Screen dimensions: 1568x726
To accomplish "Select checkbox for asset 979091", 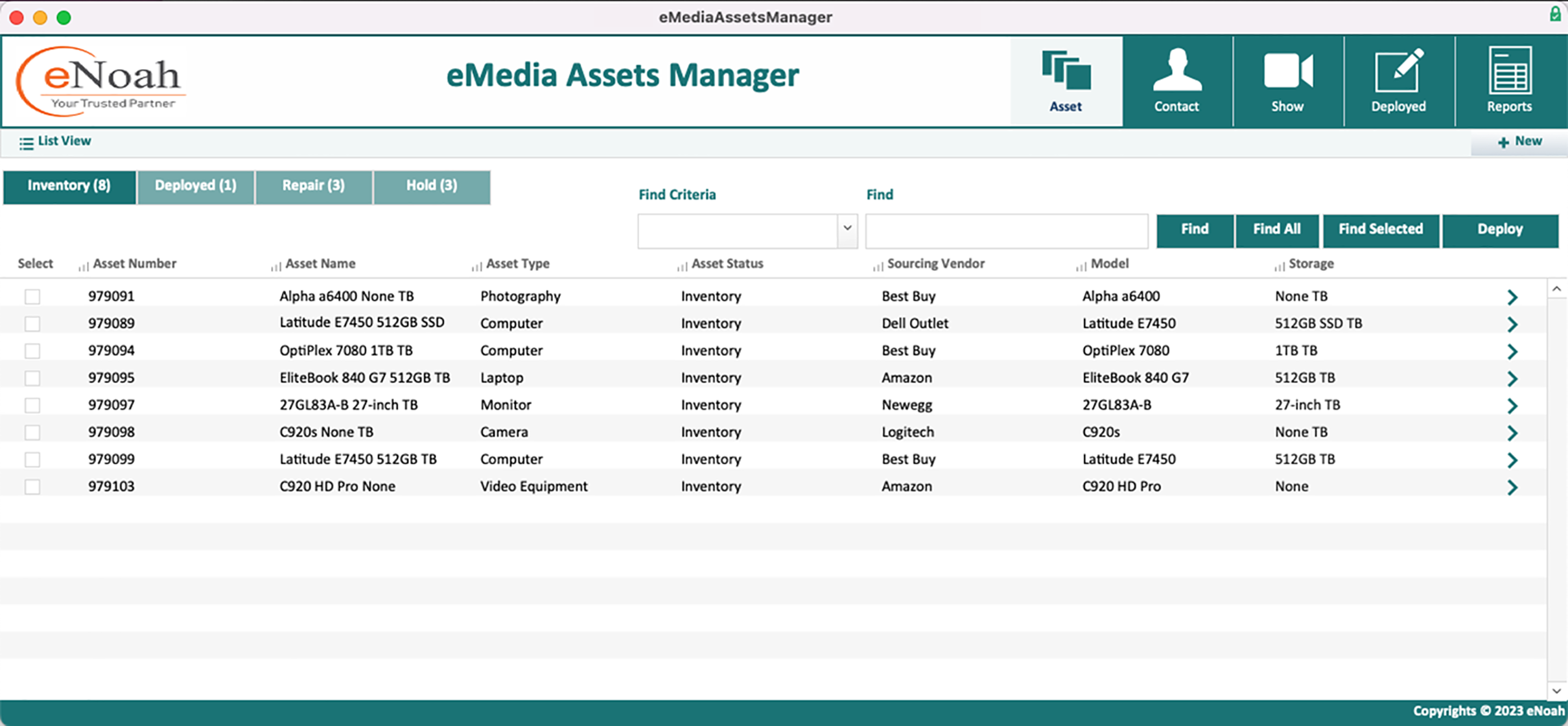I will [32, 297].
